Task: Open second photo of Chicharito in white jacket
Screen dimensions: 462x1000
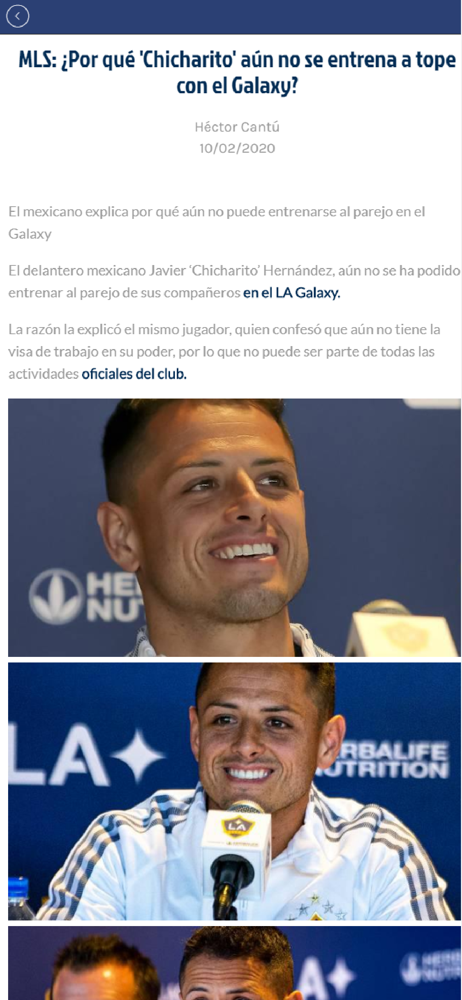Action: [x=234, y=791]
